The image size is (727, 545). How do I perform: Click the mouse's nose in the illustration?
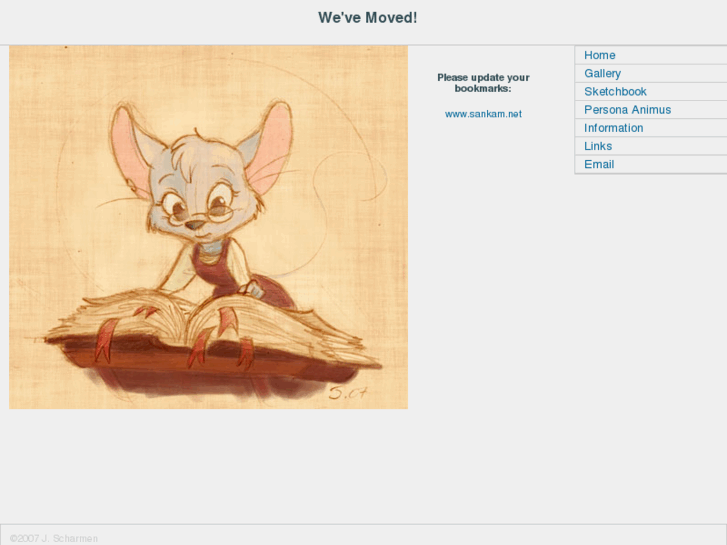tap(195, 225)
